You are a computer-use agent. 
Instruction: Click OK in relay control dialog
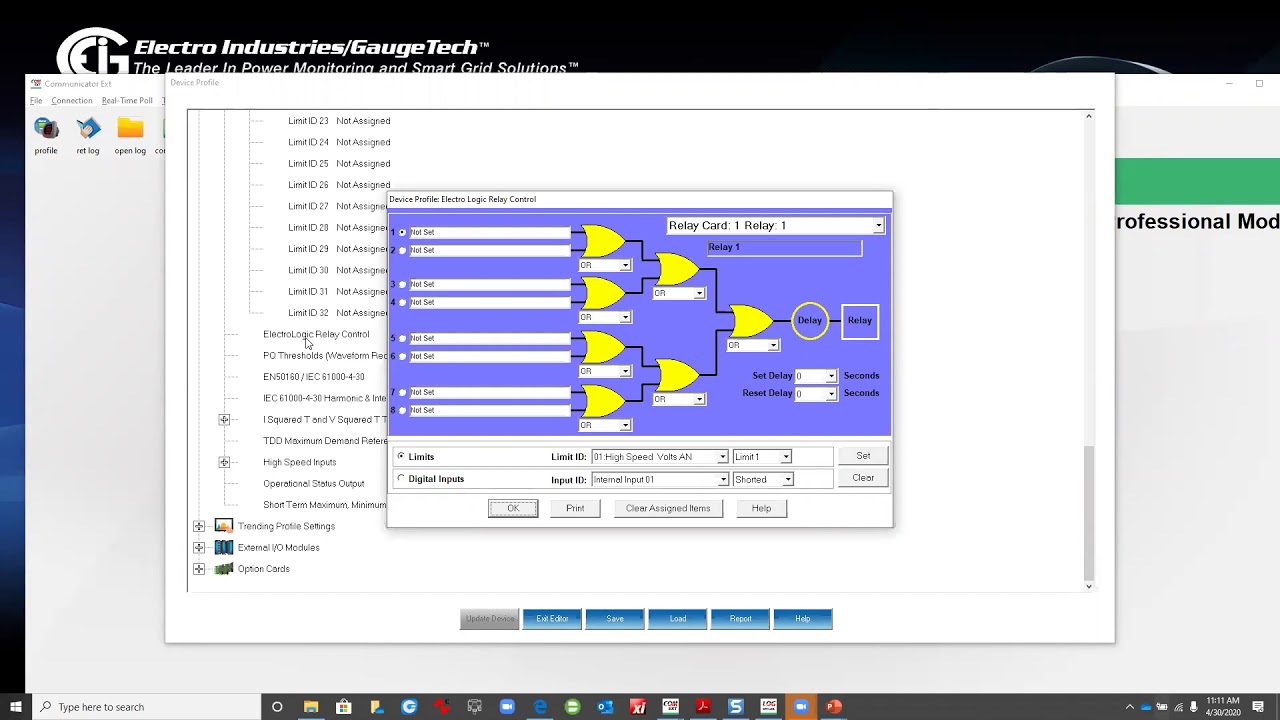click(x=513, y=508)
